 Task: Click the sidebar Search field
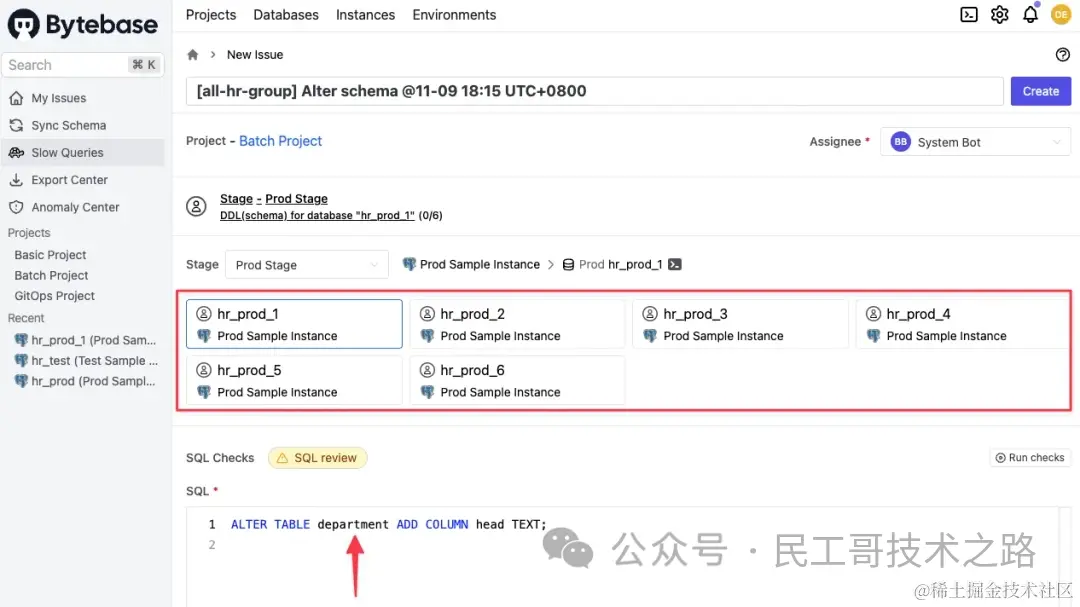coord(83,65)
